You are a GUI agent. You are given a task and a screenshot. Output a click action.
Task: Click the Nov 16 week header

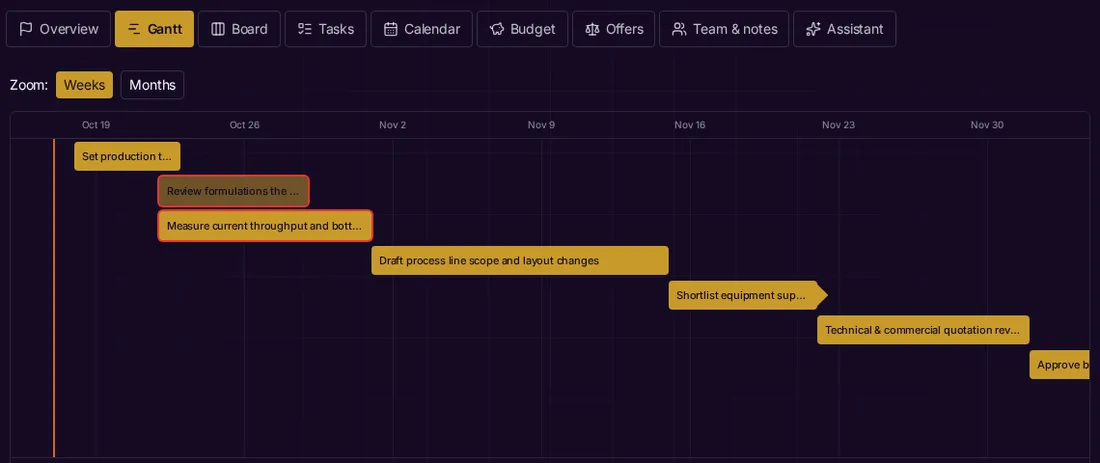click(690, 125)
